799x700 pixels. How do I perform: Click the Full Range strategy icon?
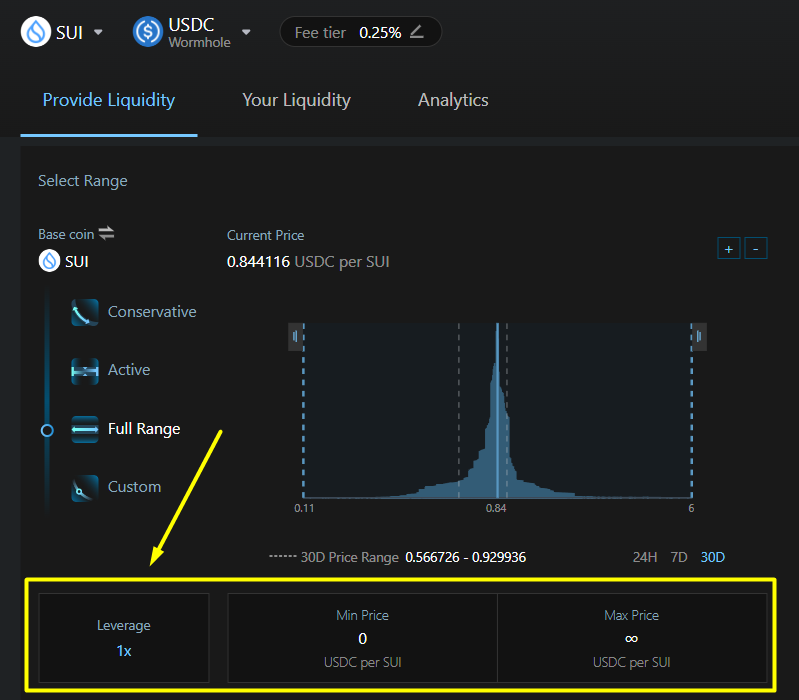coord(85,430)
